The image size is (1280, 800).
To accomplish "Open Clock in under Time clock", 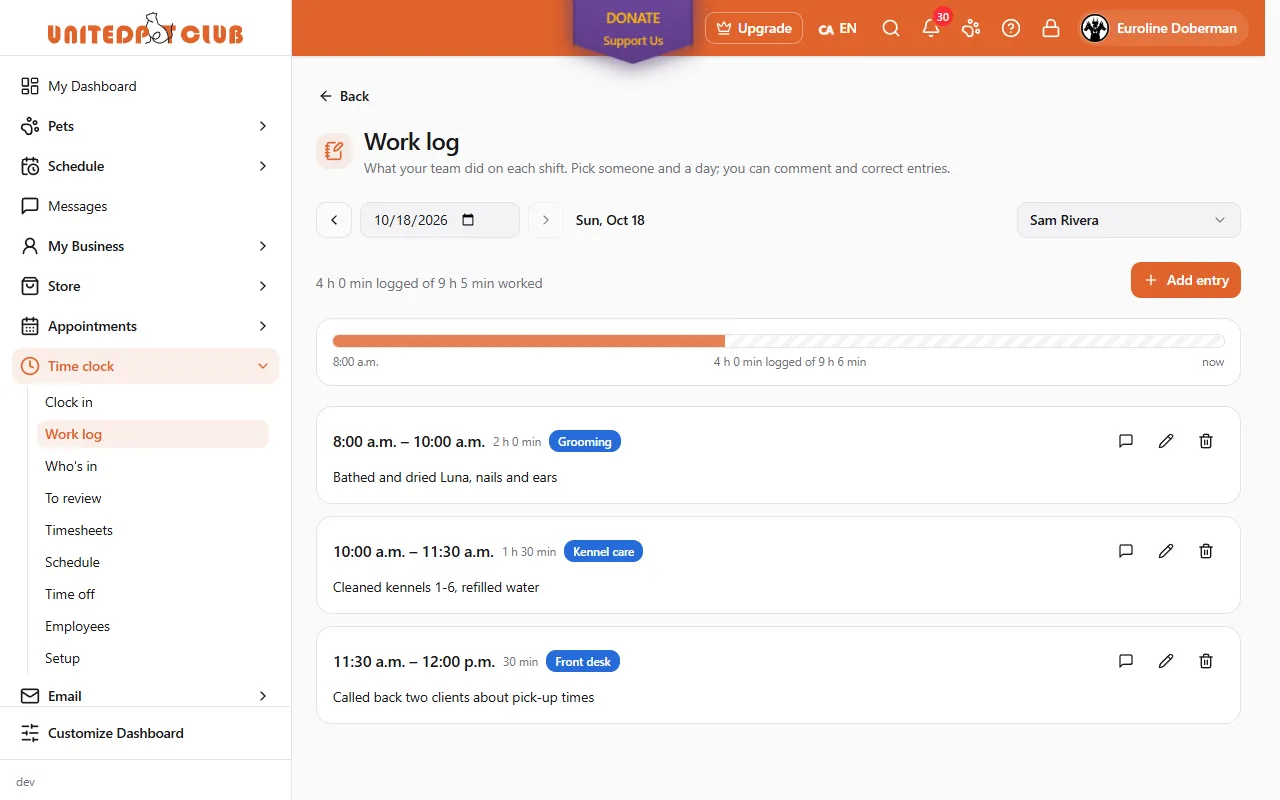I will pyautogui.click(x=153, y=402).
